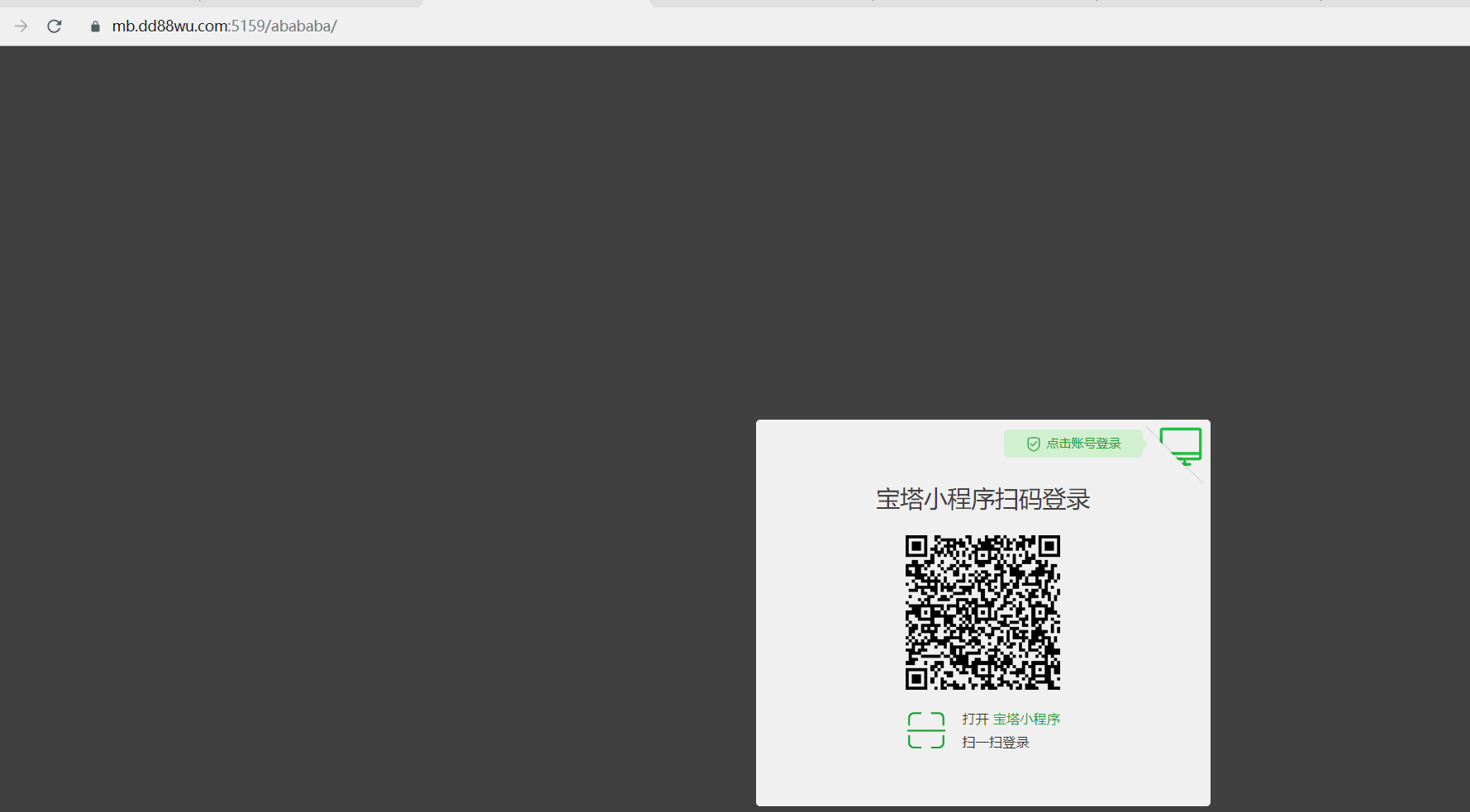The height and width of the screenshot is (812, 1470).
Task: Reload the page with the refresh icon
Action: point(55,26)
